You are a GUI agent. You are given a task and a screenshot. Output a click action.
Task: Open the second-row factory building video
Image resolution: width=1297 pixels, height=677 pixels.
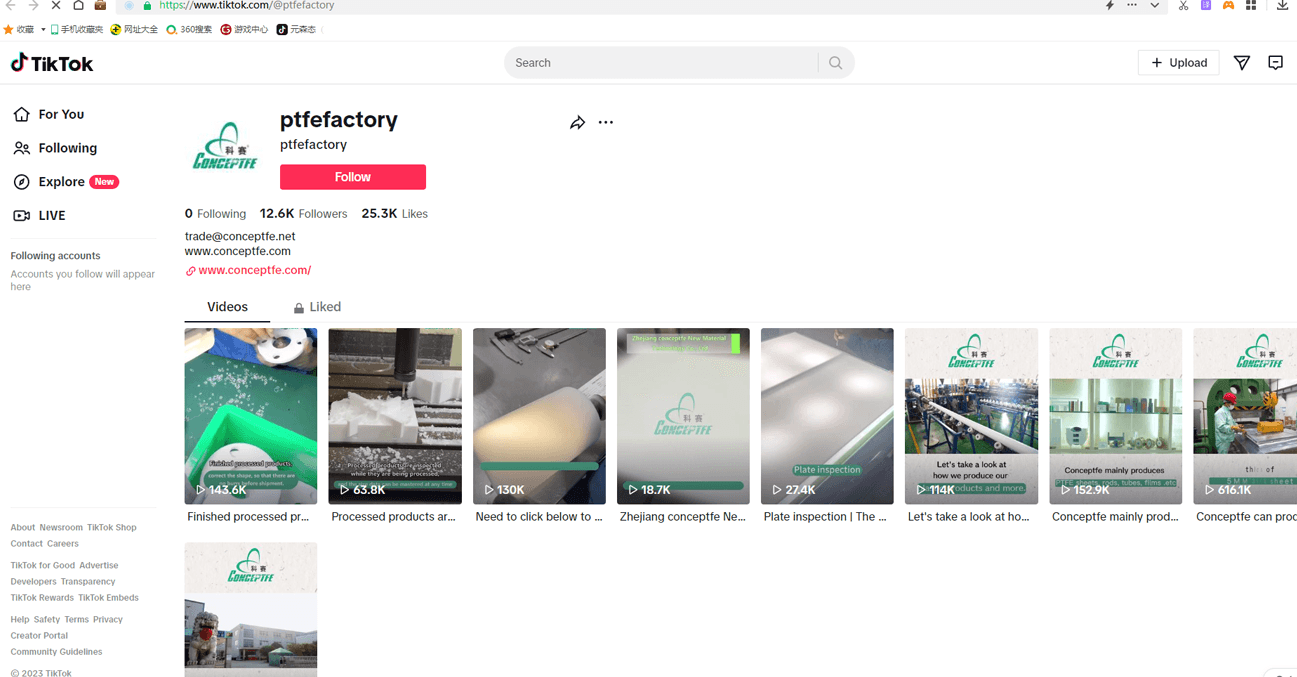tap(251, 610)
